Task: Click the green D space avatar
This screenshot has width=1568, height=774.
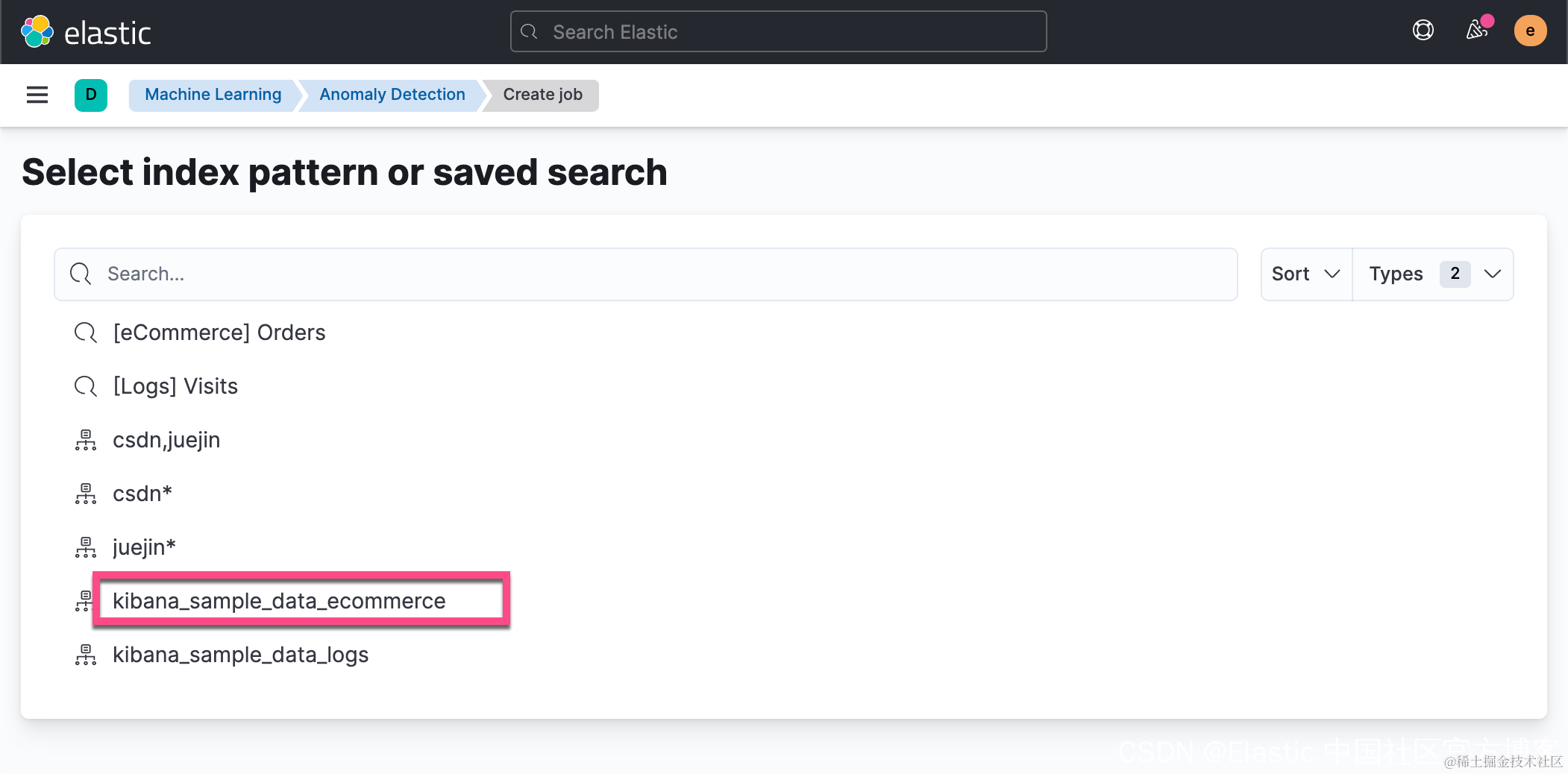Action: tap(91, 95)
